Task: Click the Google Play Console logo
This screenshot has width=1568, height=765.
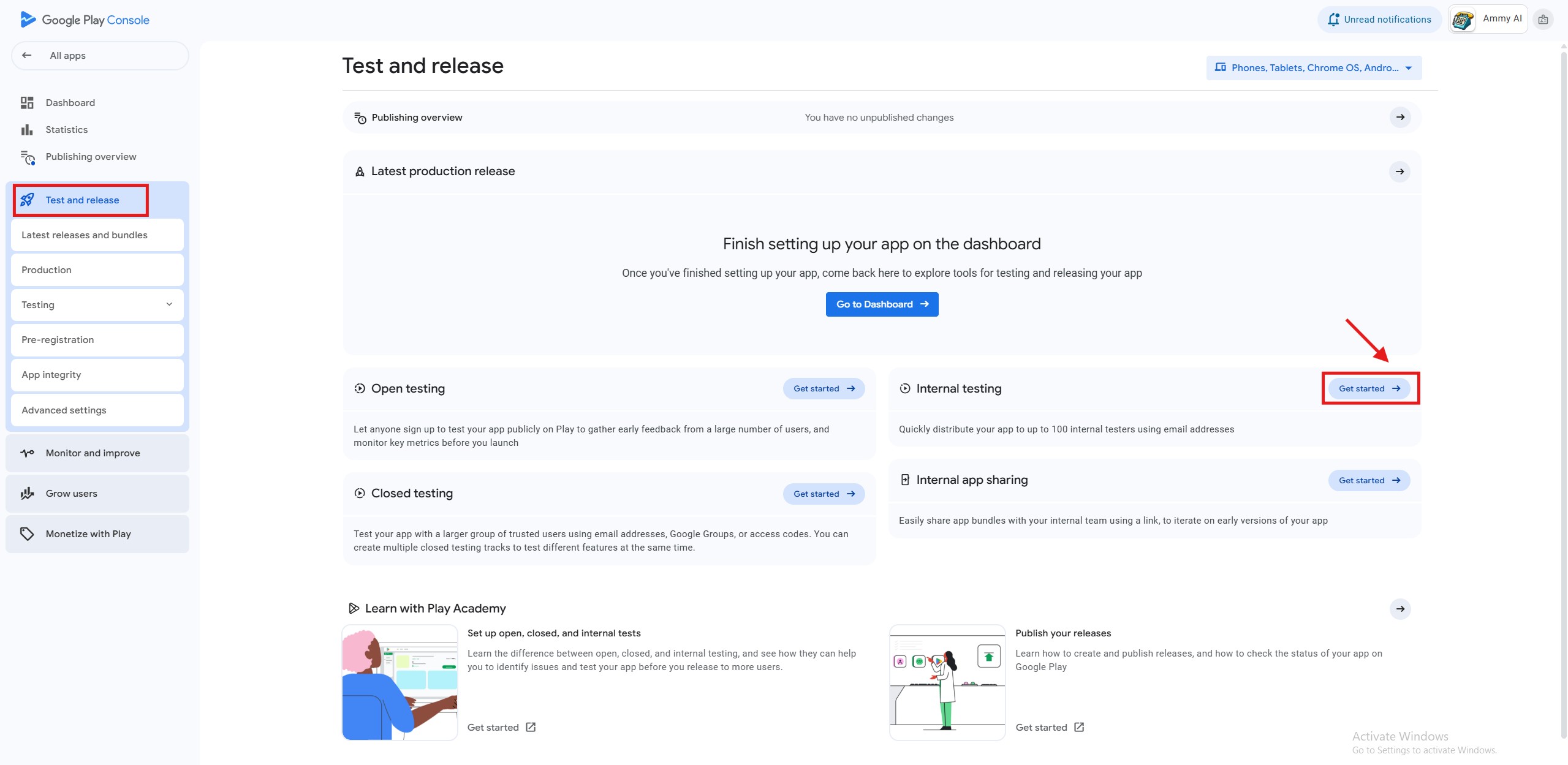Action: pos(85,20)
